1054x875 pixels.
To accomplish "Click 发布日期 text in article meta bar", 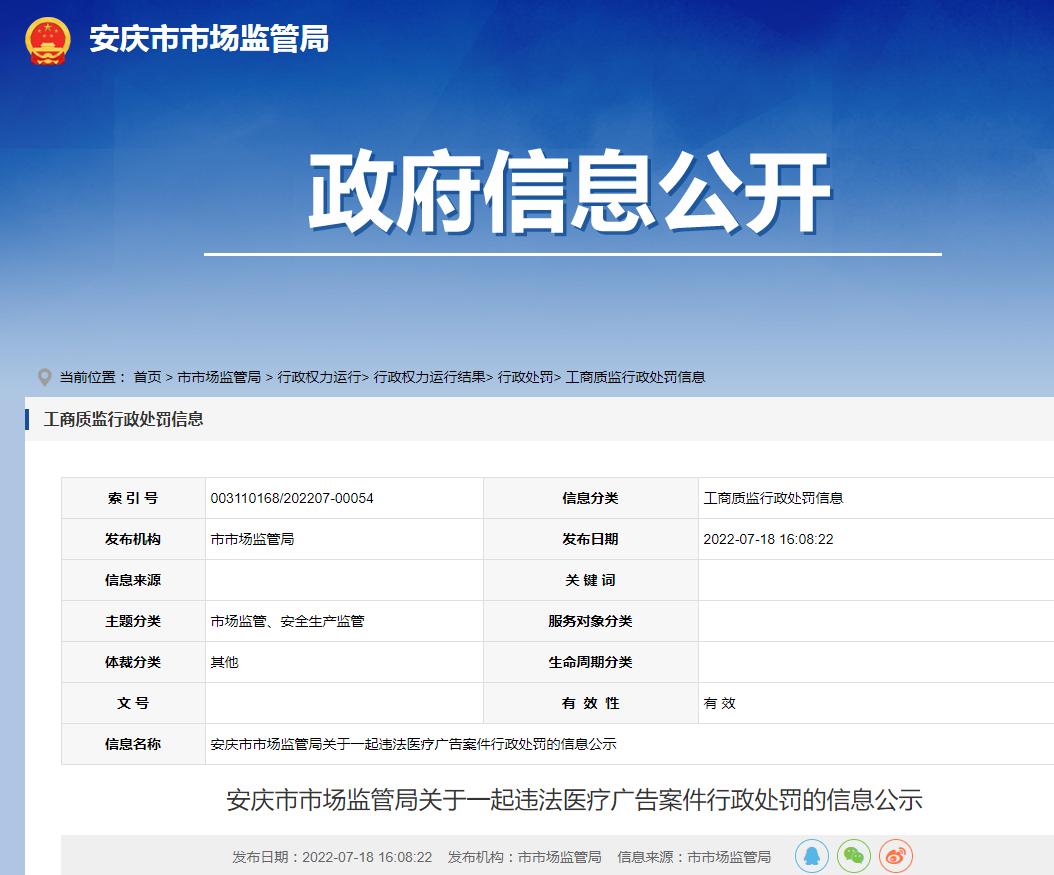I will [332, 857].
